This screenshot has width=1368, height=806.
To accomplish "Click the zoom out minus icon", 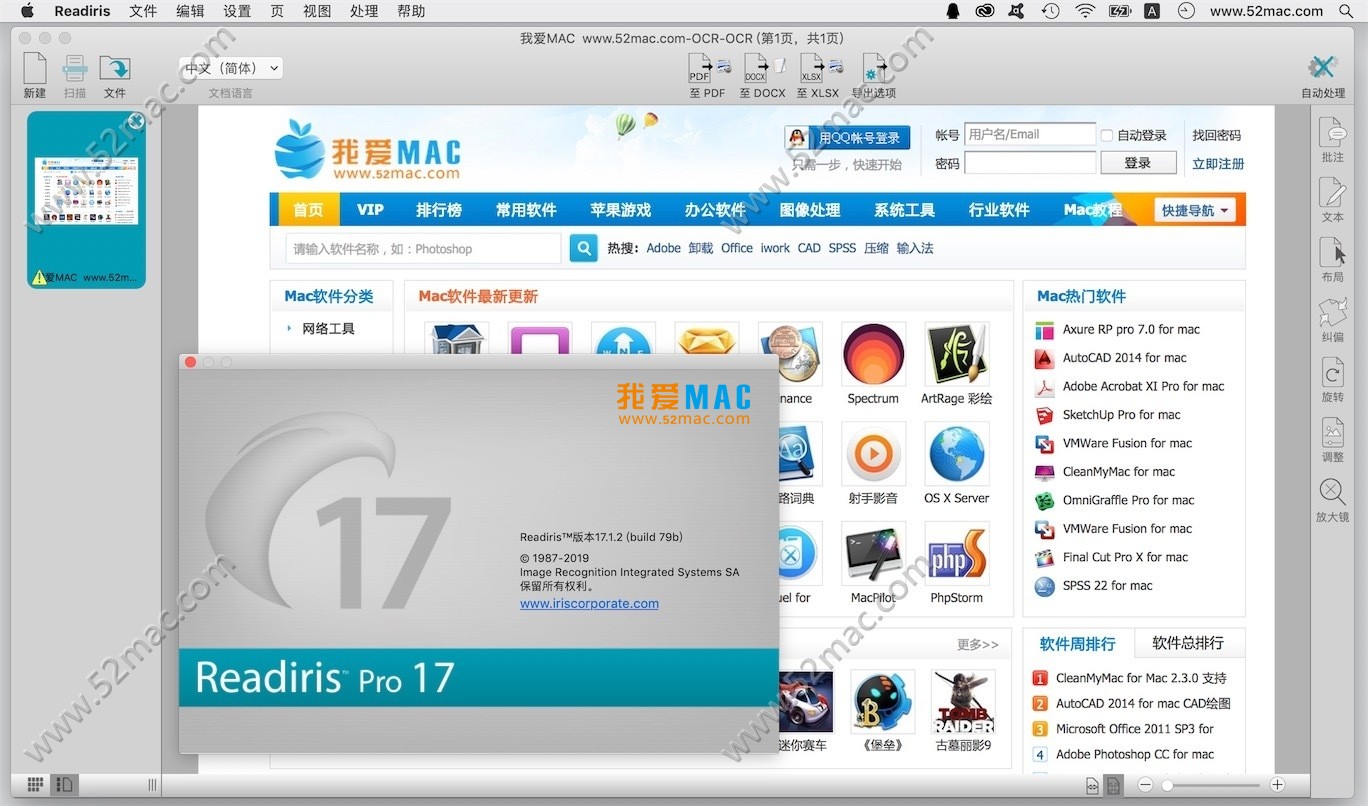I will [1146, 785].
